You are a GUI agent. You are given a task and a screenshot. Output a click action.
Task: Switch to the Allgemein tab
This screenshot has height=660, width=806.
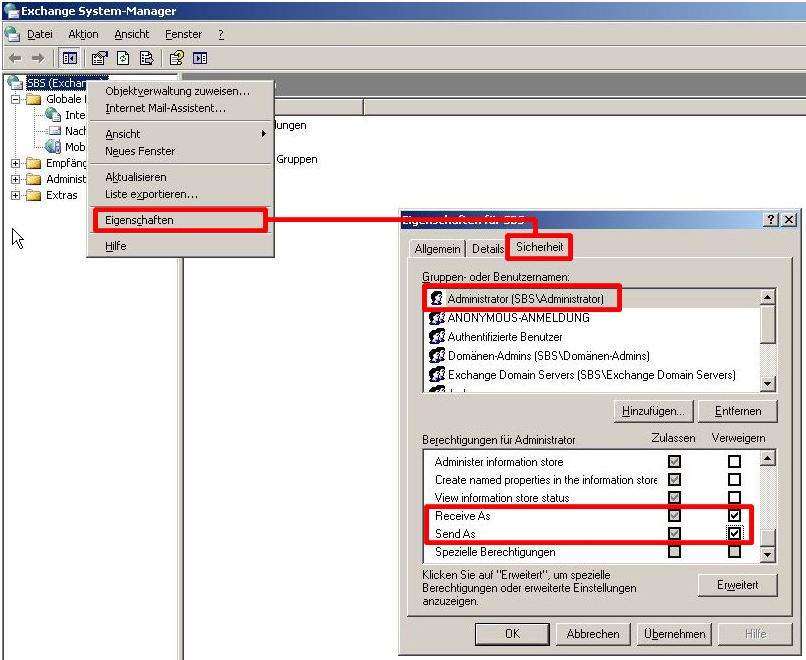[x=437, y=248]
